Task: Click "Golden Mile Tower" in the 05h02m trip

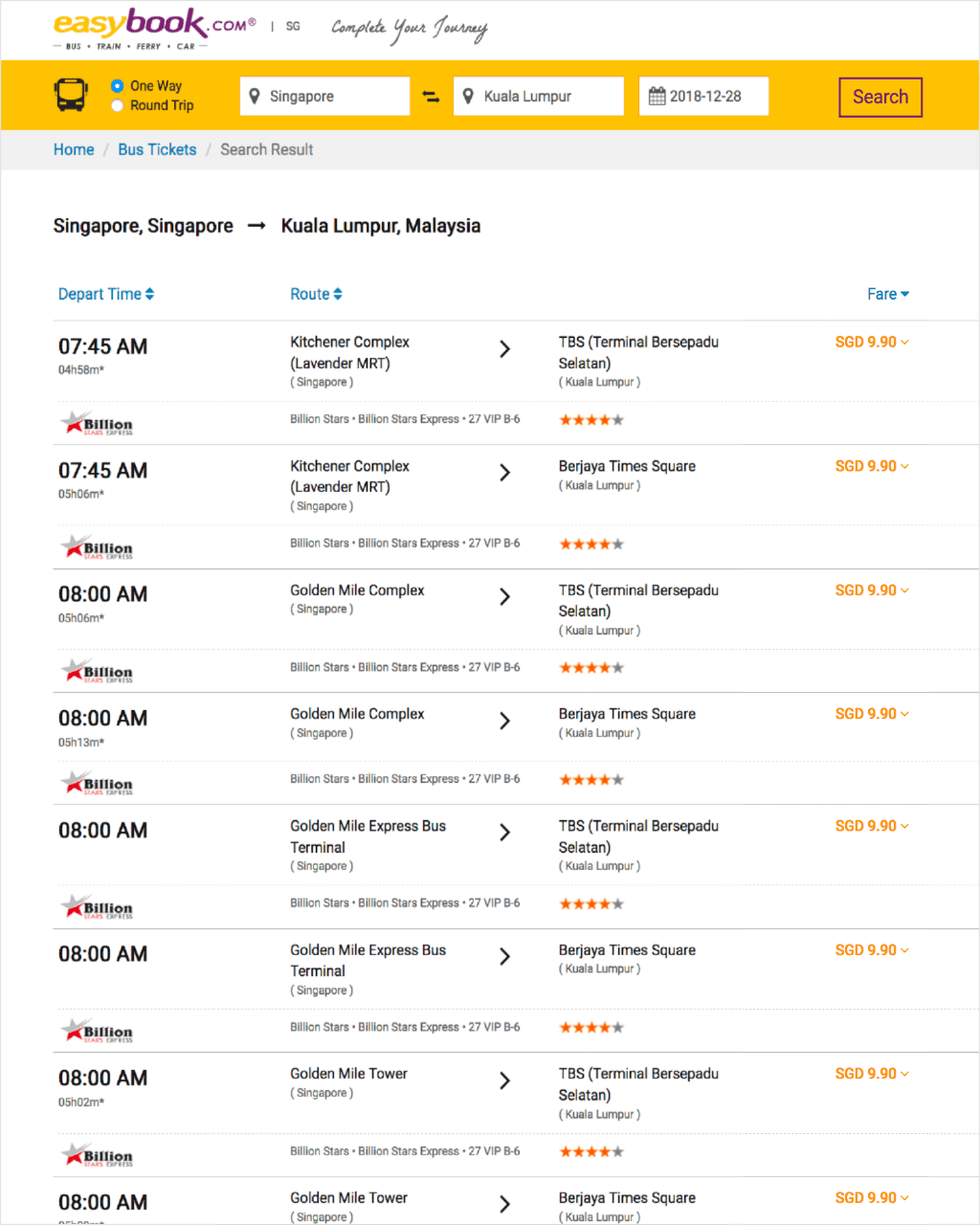Action: click(x=348, y=1074)
